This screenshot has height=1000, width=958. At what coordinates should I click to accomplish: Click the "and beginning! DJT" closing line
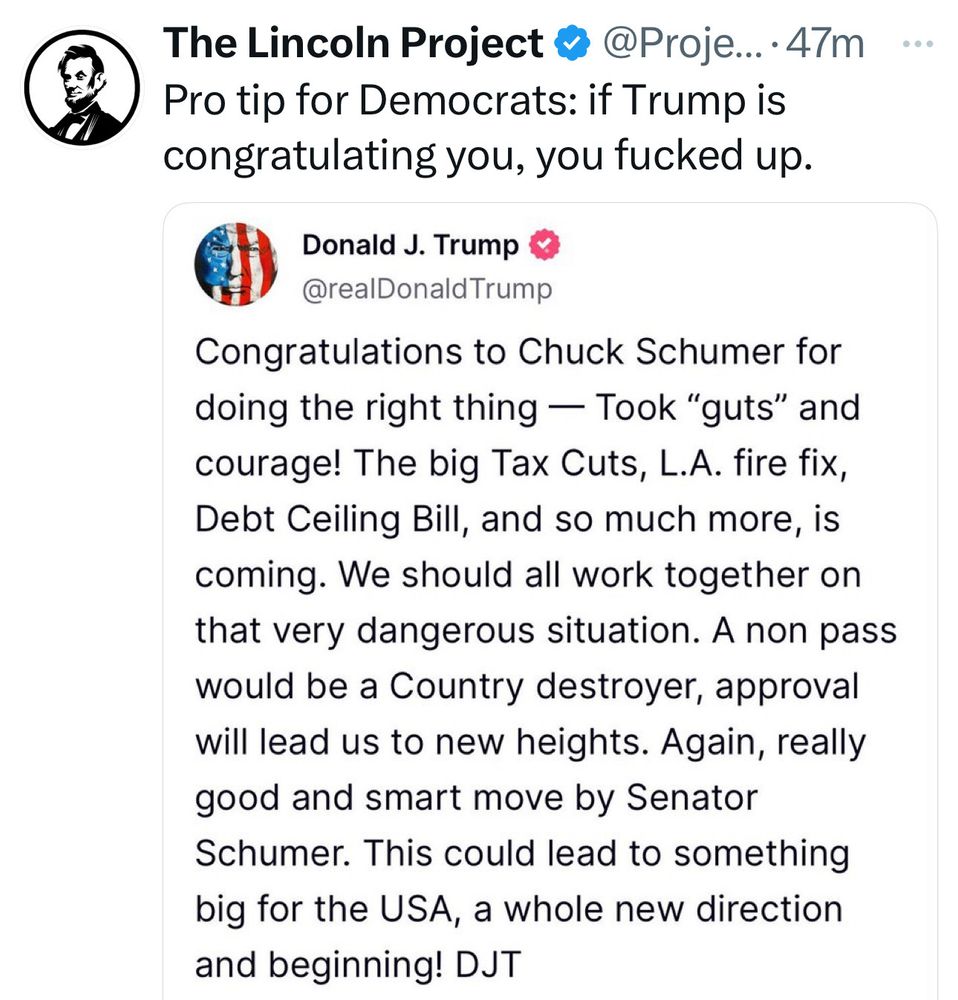pos(358,965)
